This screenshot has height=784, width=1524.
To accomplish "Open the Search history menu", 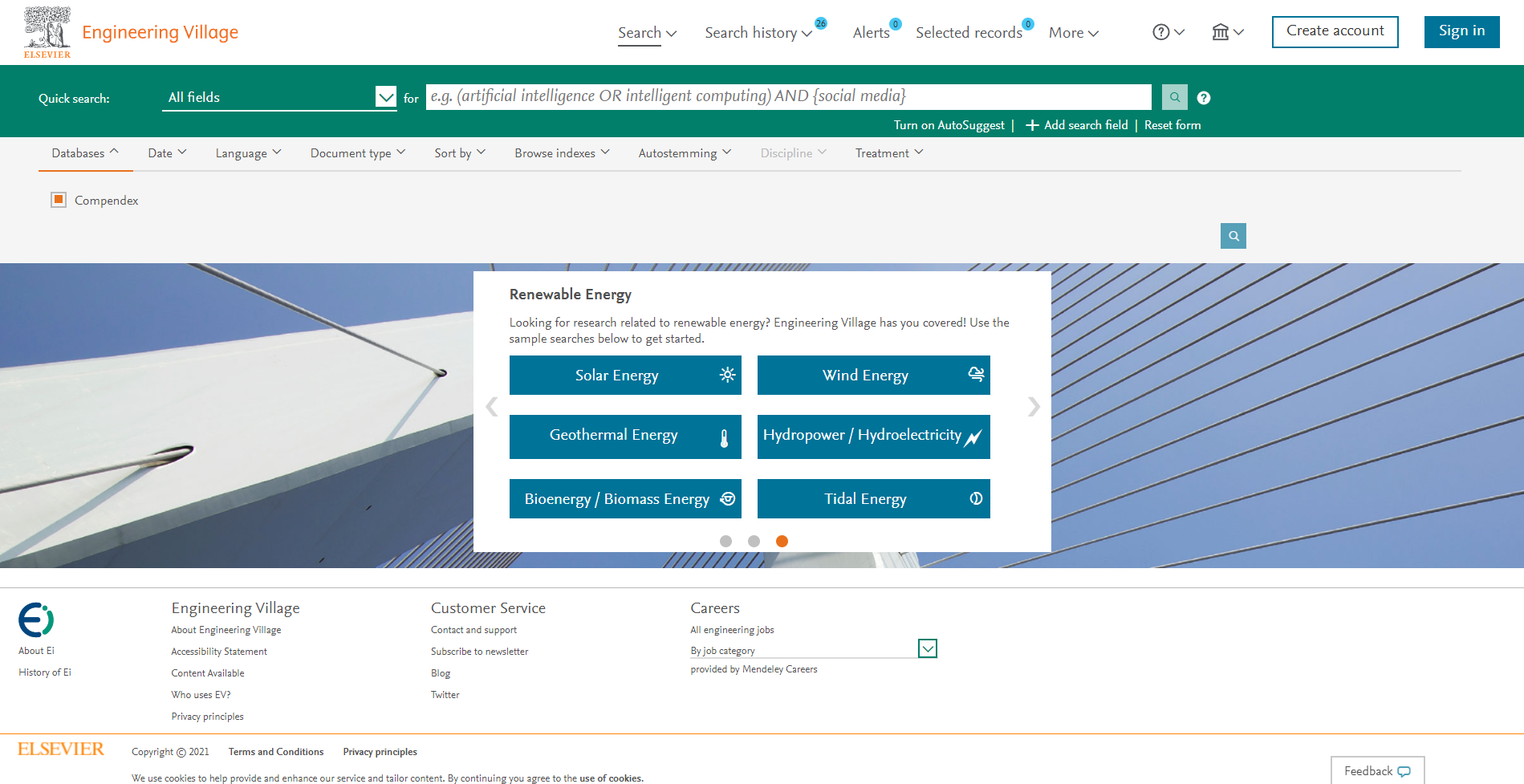I will (x=758, y=33).
